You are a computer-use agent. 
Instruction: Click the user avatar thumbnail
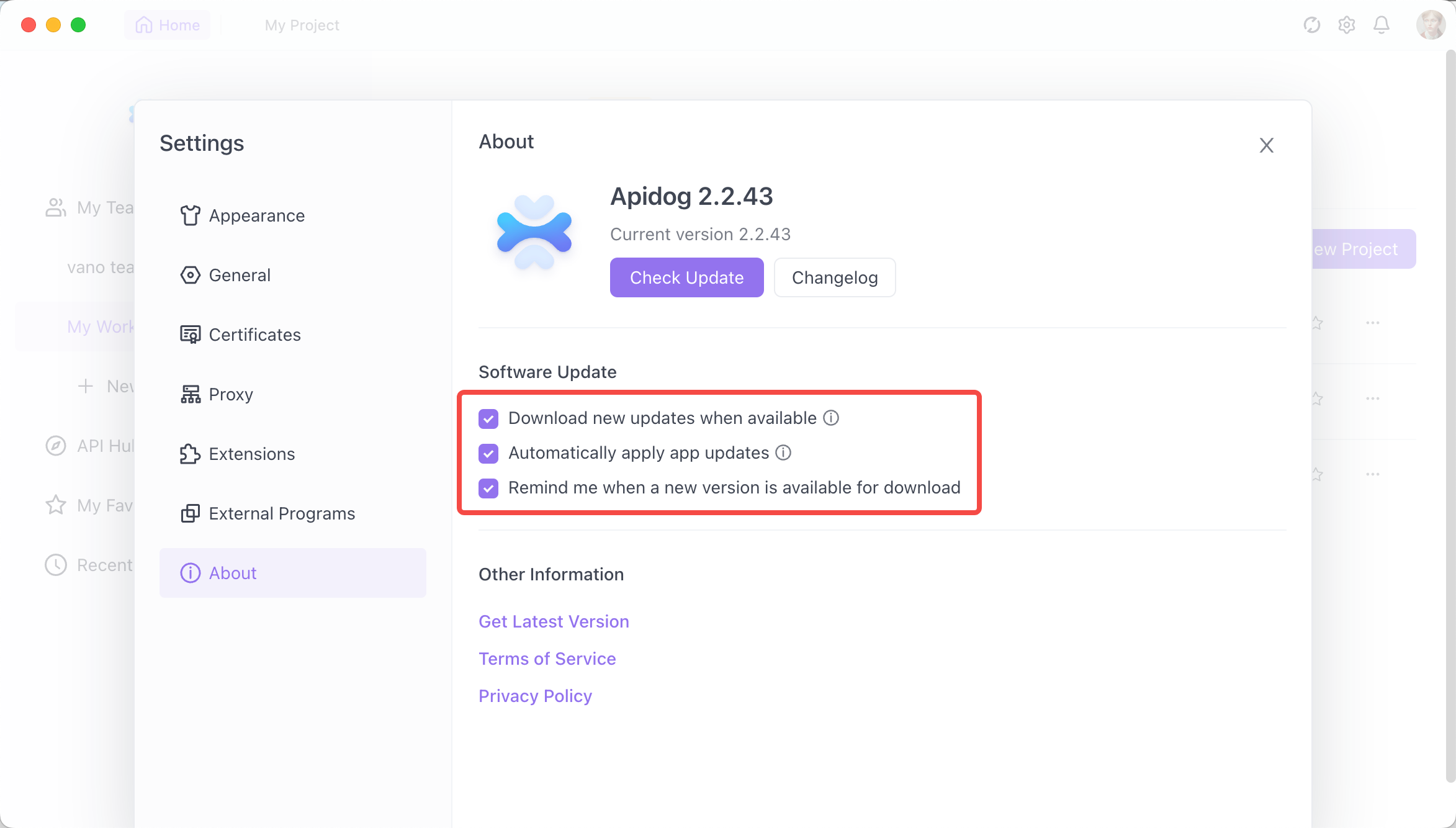click(1430, 25)
